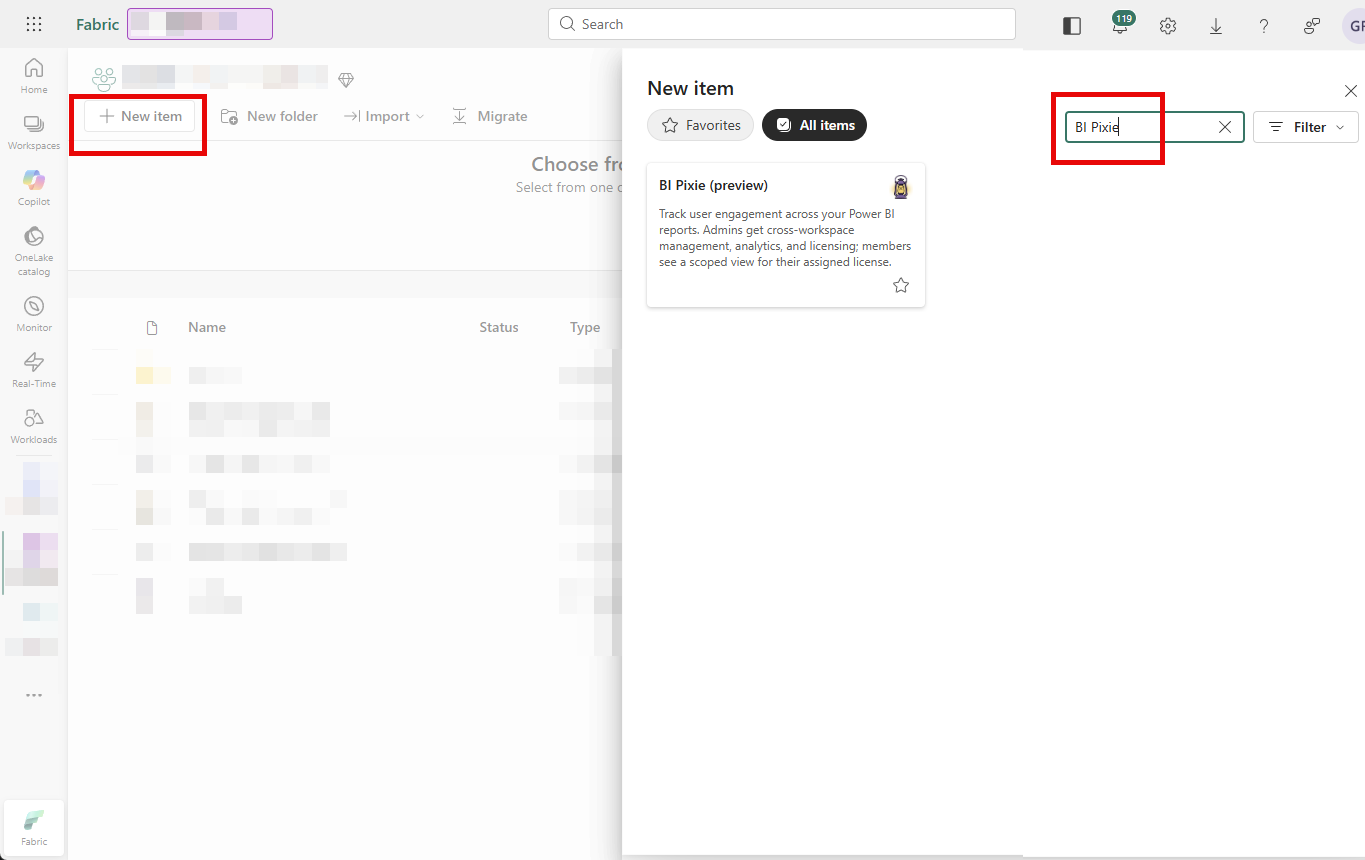Focus the top Search box
Image resolution: width=1365 pixels, height=860 pixels.
tap(782, 24)
